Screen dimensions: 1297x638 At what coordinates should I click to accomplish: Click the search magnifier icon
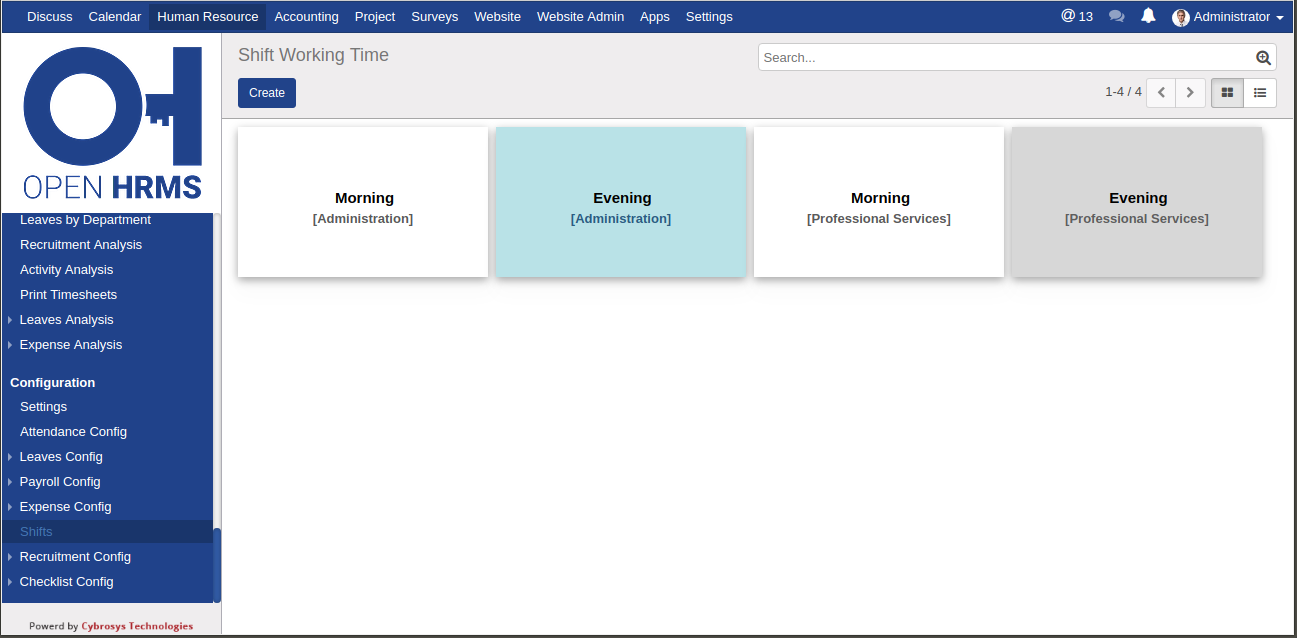pos(1263,58)
